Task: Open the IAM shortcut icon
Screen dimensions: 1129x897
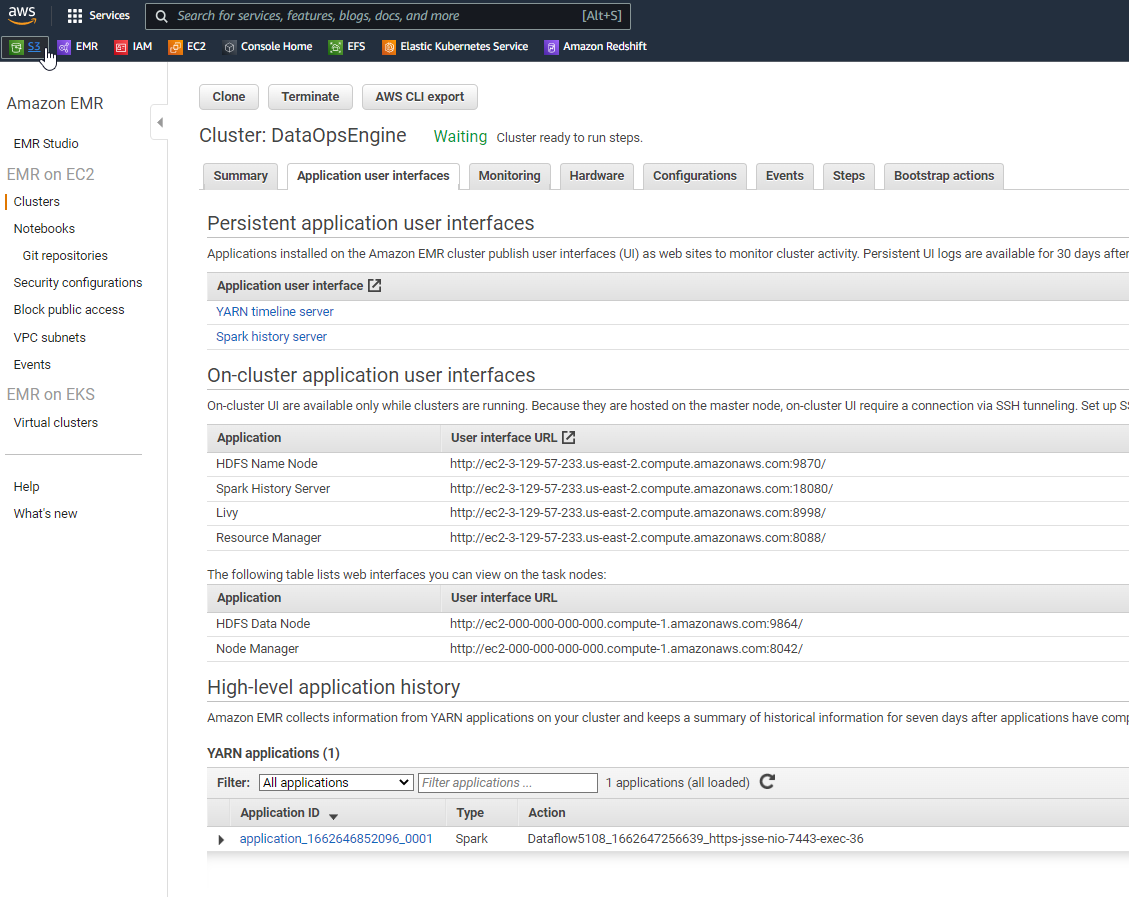Action: click(121, 47)
